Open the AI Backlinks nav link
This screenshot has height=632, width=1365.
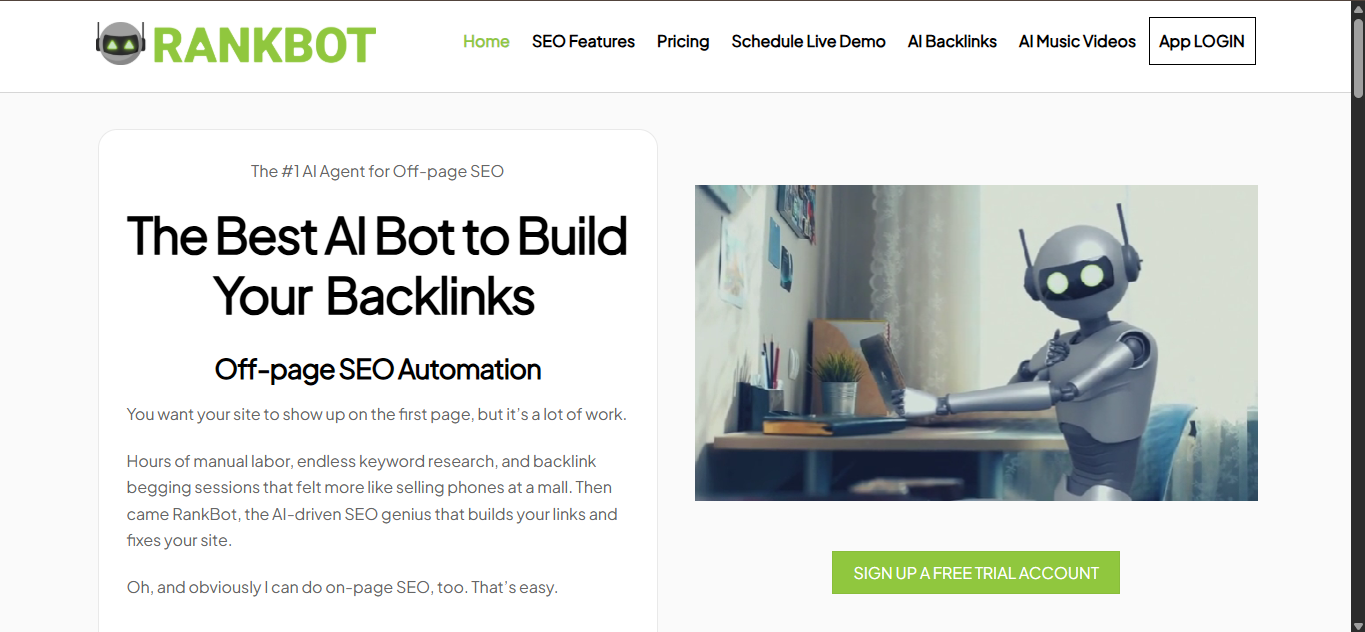point(952,41)
